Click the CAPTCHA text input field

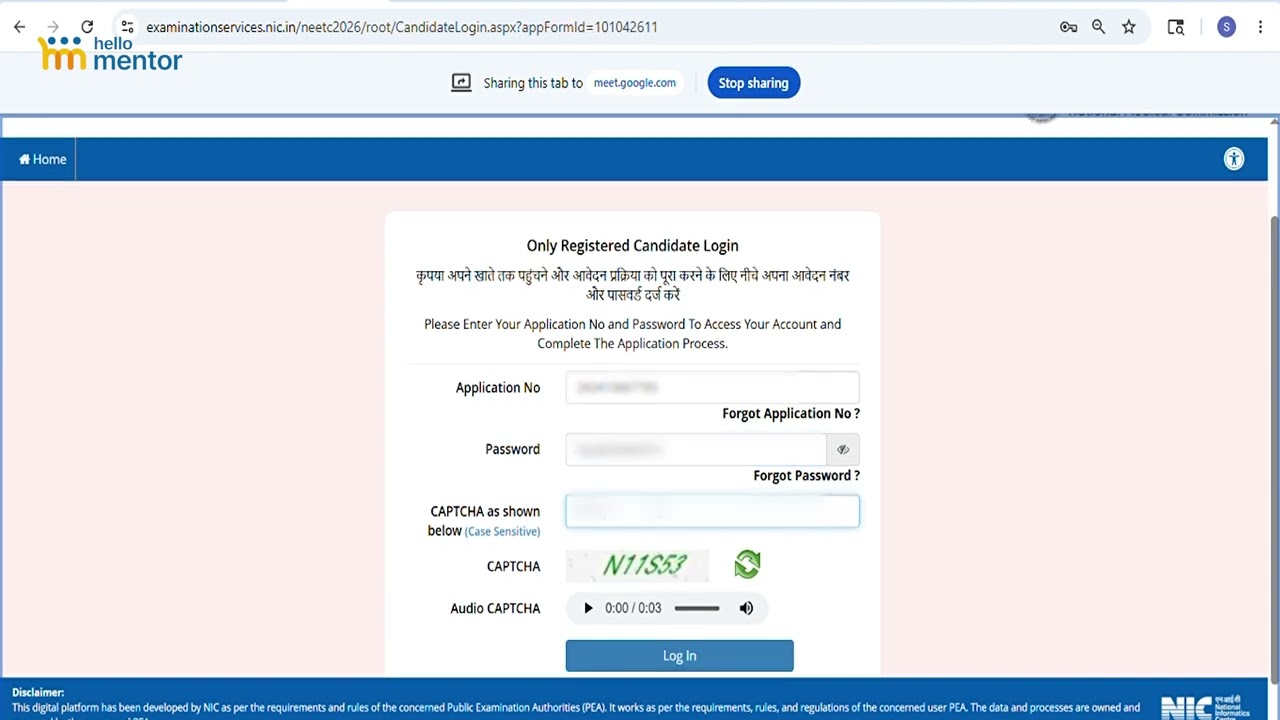[x=712, y=511]
